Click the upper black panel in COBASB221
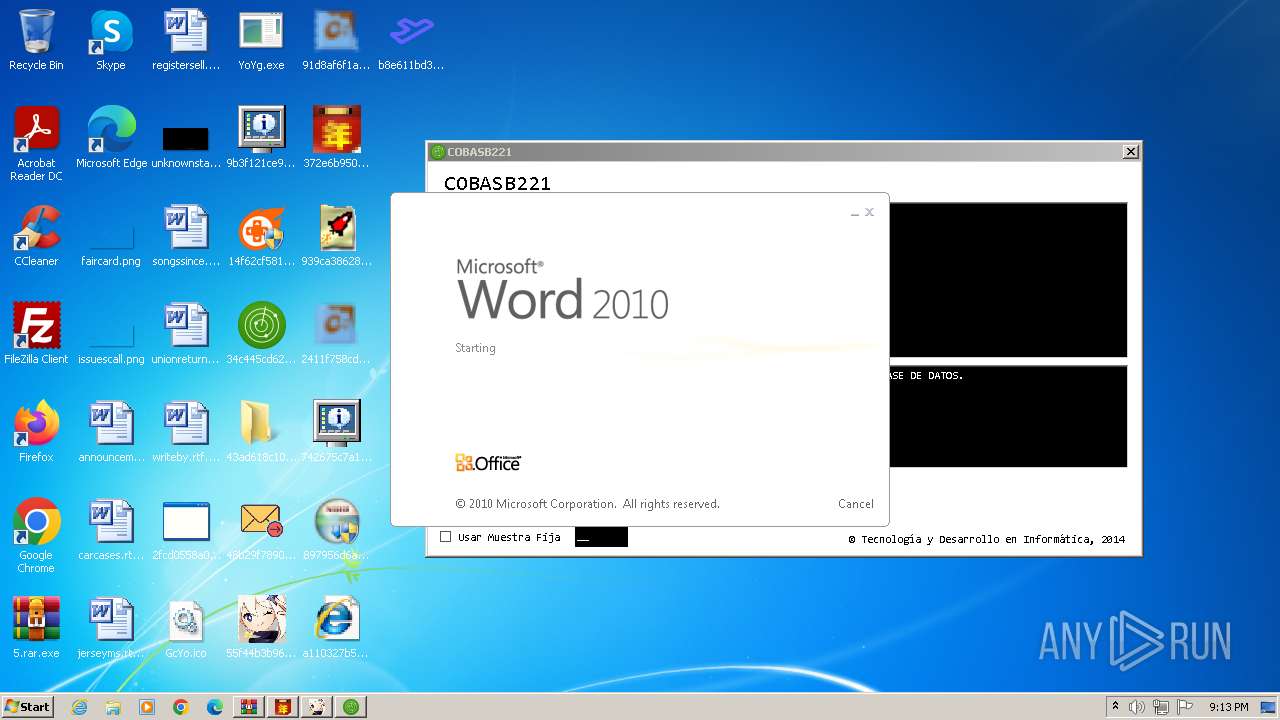Image resolution: width=1280 pixels, height=720 pixels. pyautogui.click(x=1008, y=280)
